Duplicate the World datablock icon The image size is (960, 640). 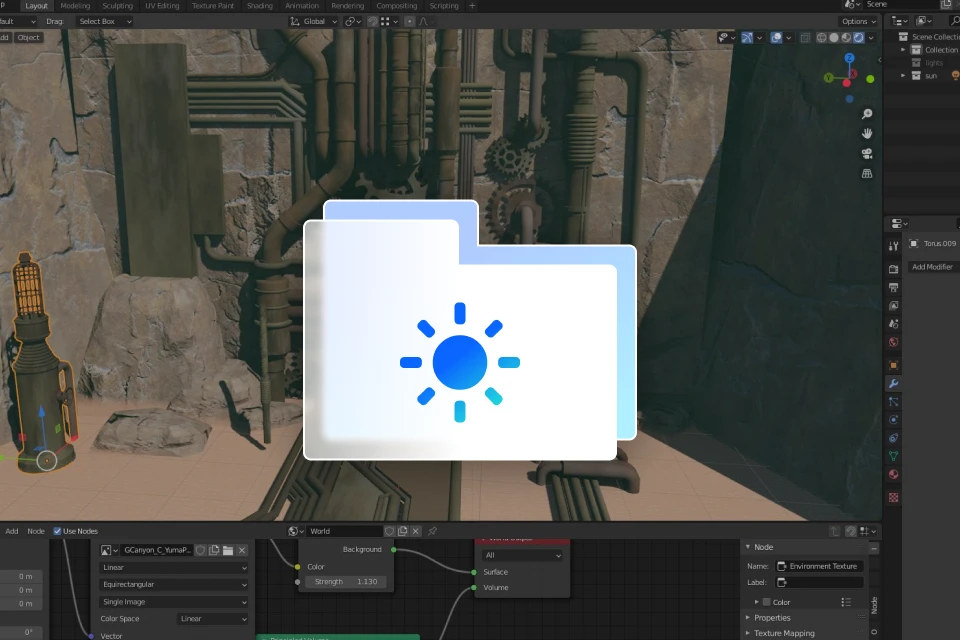pos(402,531)
